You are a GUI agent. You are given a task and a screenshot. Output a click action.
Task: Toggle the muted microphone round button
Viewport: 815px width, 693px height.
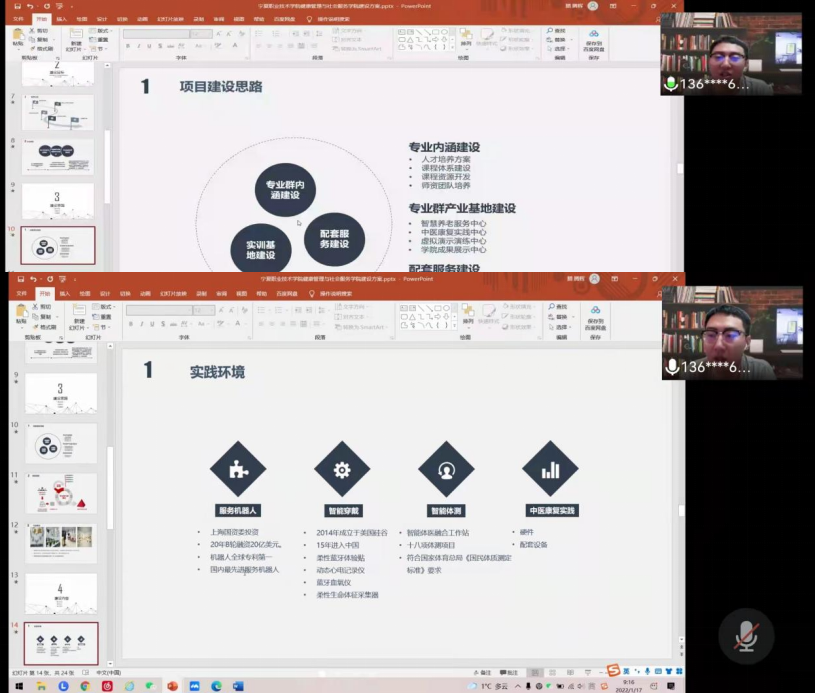coord(745,634)
